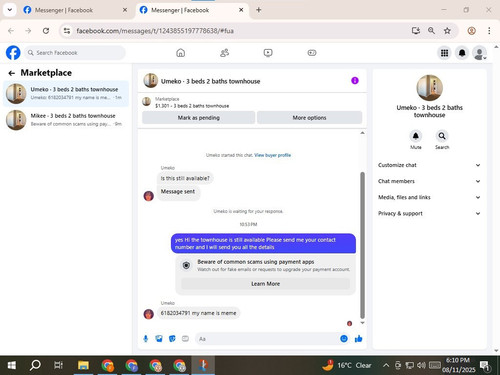Click the browser back arrow
Viewport: 500px width, 375px height.
pyautogui.click(x=11, y=31)
